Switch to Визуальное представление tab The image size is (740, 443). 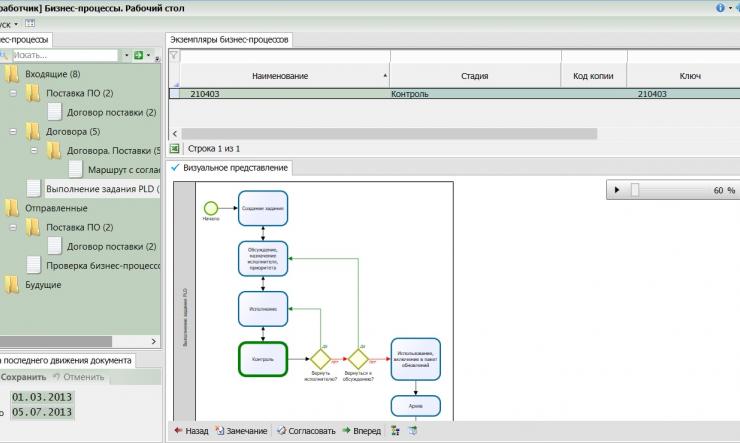[x=235, y=167]
